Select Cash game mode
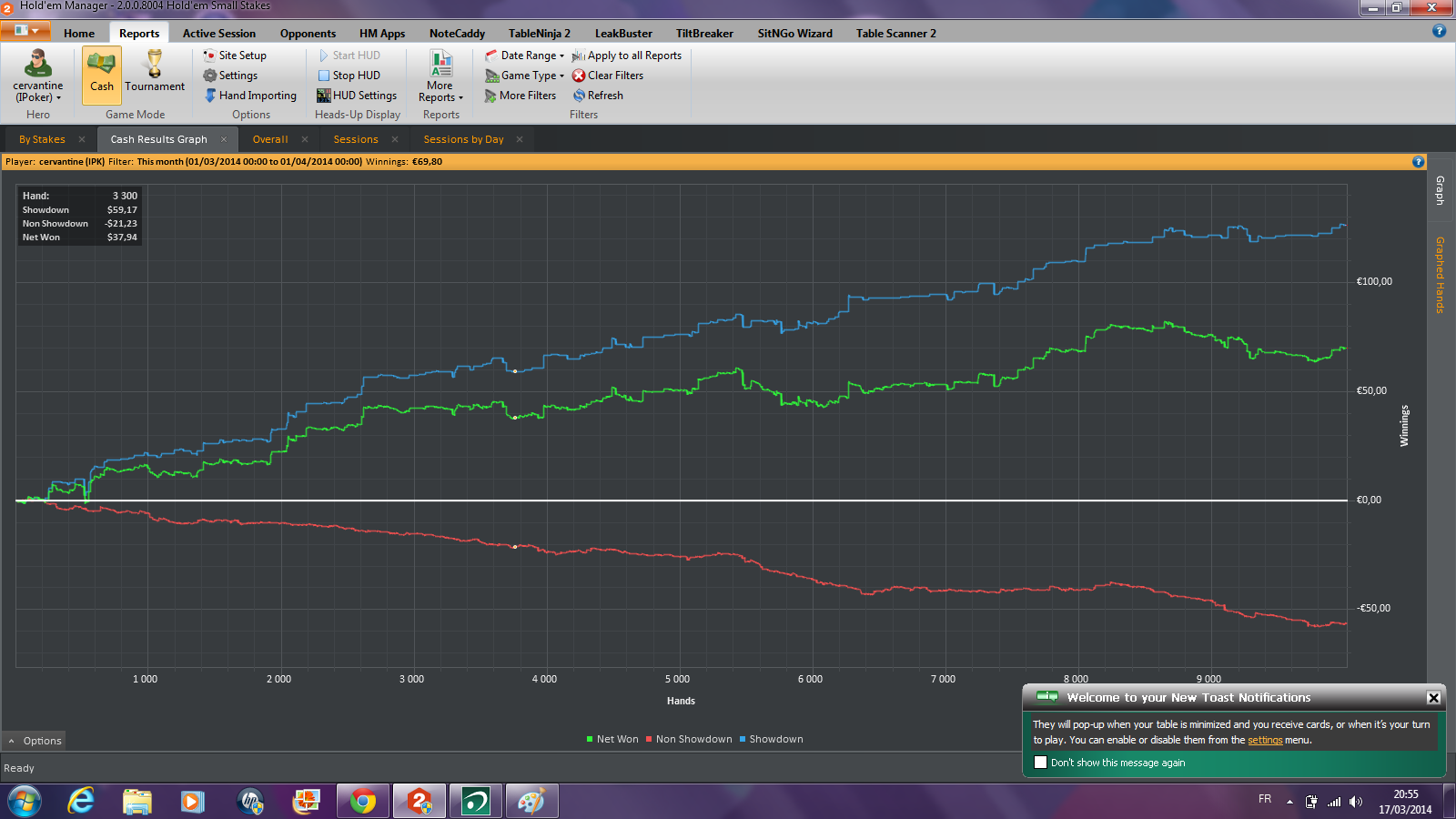 102,75
